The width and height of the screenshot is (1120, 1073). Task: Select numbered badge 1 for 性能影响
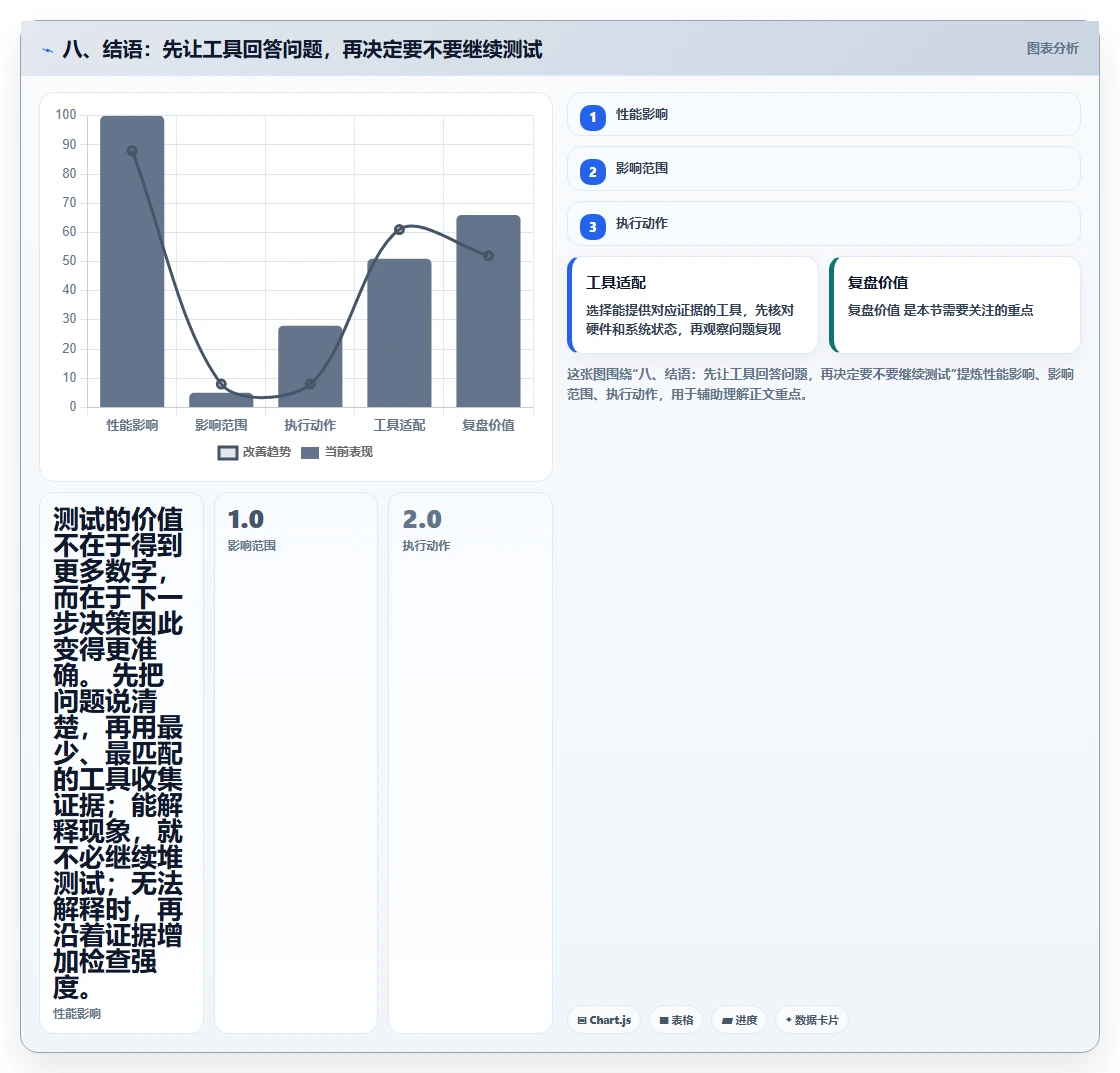[x=592, y=117]
